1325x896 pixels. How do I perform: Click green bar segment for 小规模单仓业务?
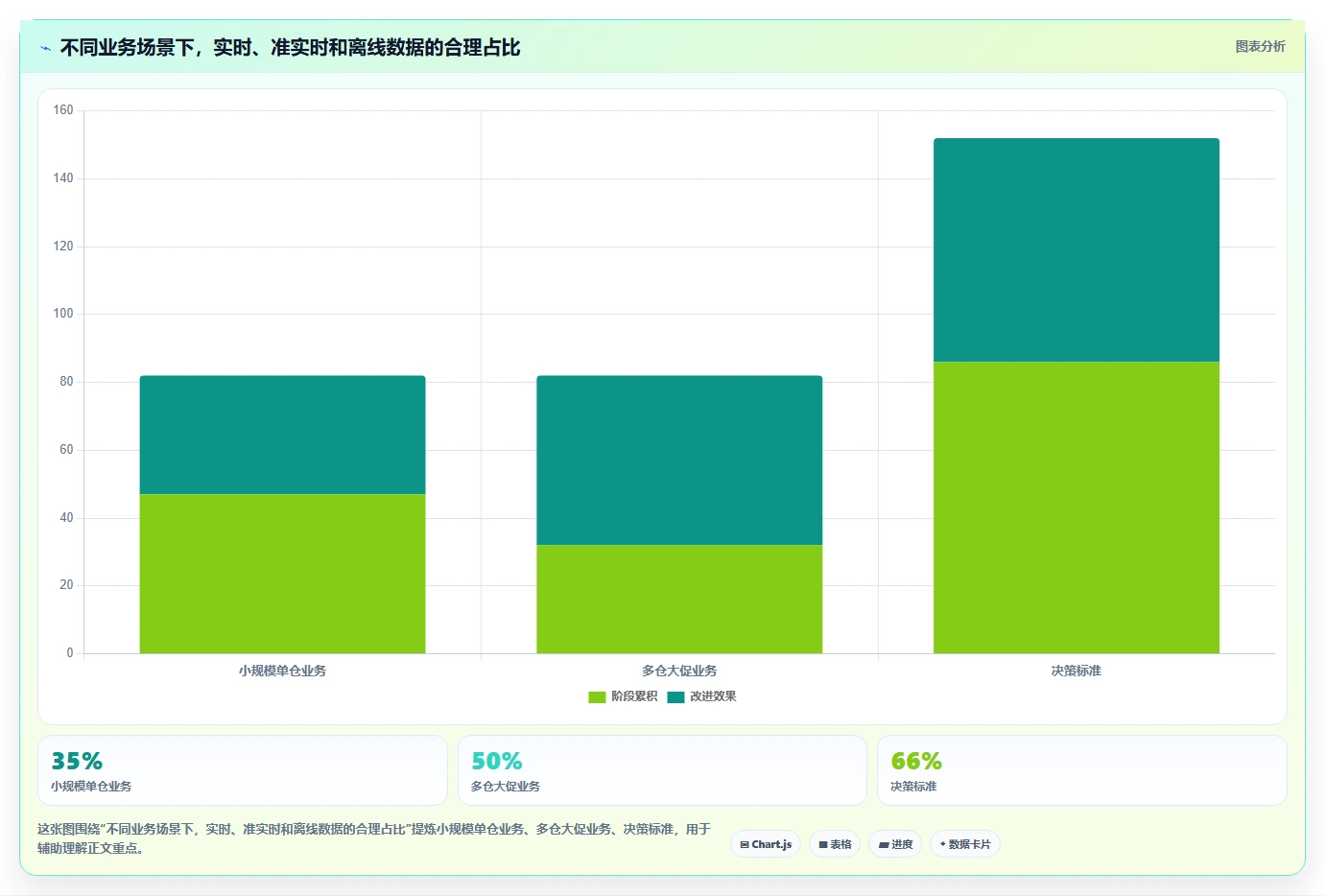pyautogui.click(x=282, y=574)
